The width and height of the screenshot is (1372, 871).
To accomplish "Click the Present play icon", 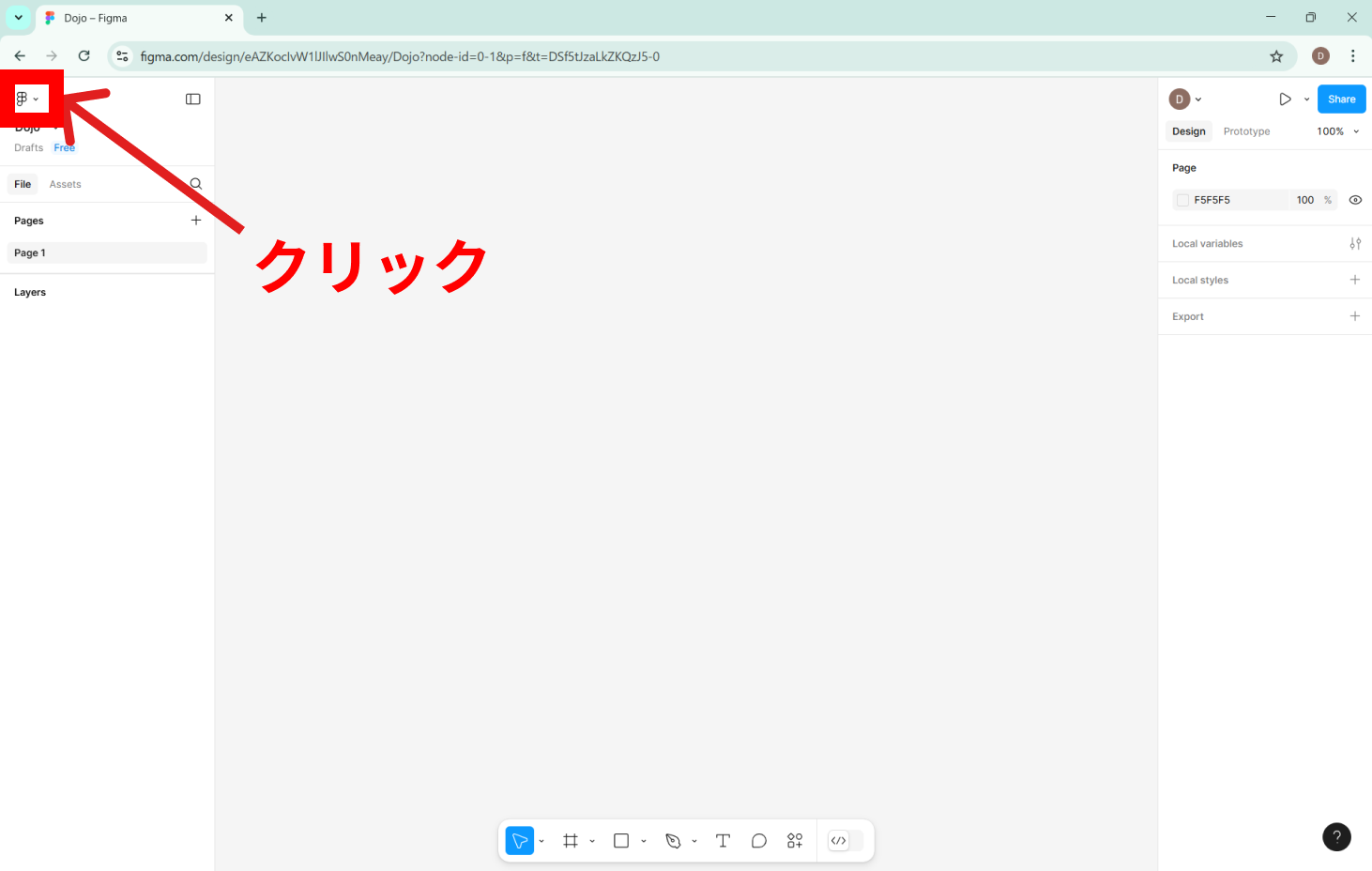I will tap(1286, 99).
